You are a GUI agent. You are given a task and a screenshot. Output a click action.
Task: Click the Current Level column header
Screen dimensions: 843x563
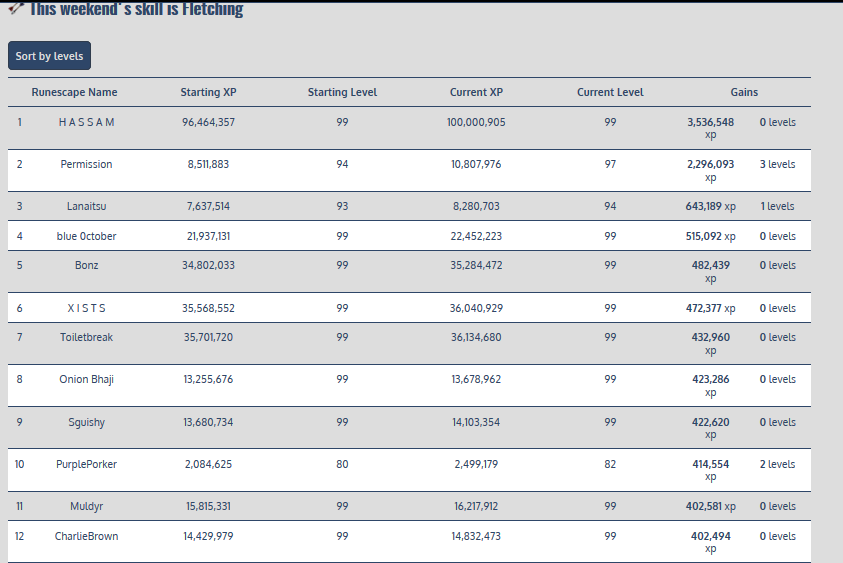tap(610, 92)
